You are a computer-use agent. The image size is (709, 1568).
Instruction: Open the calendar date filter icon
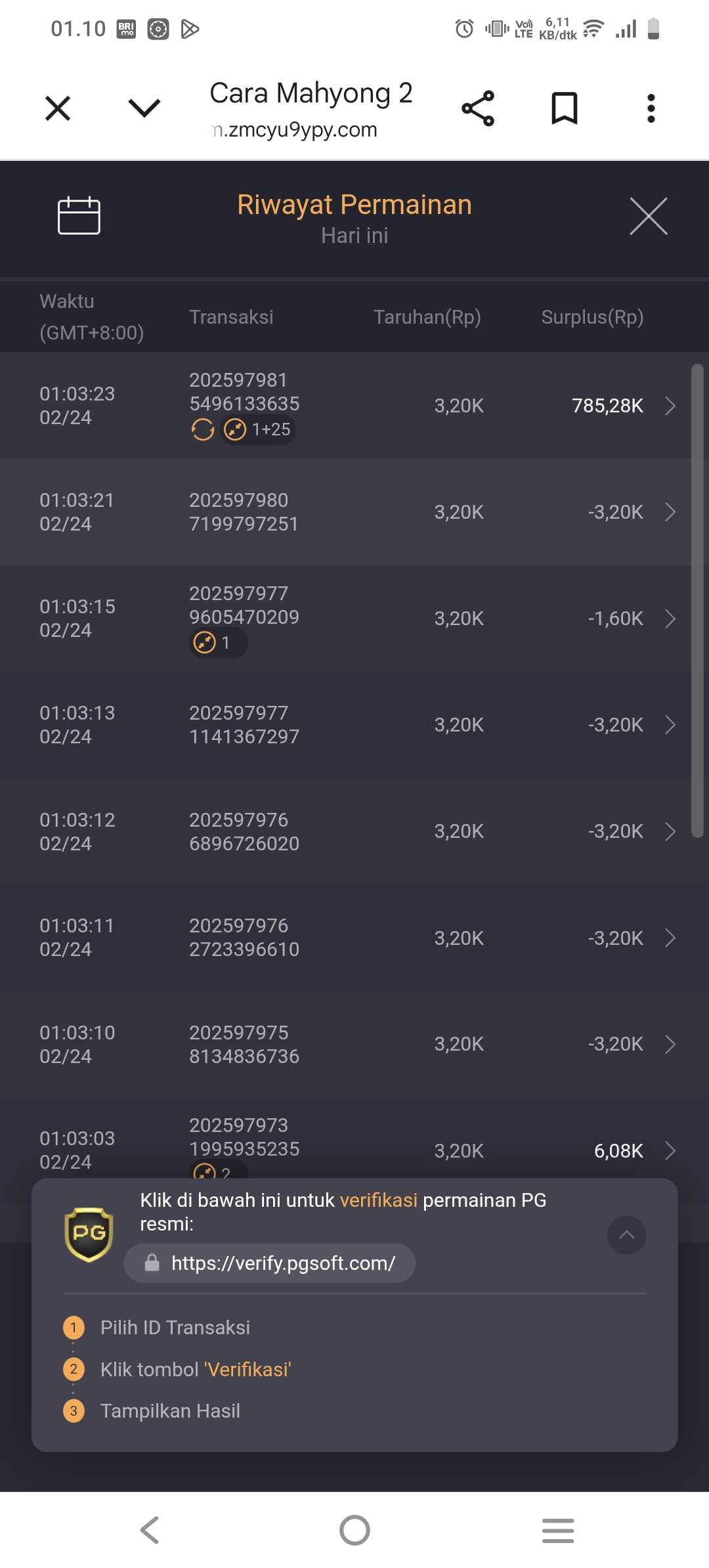[79, 215]
